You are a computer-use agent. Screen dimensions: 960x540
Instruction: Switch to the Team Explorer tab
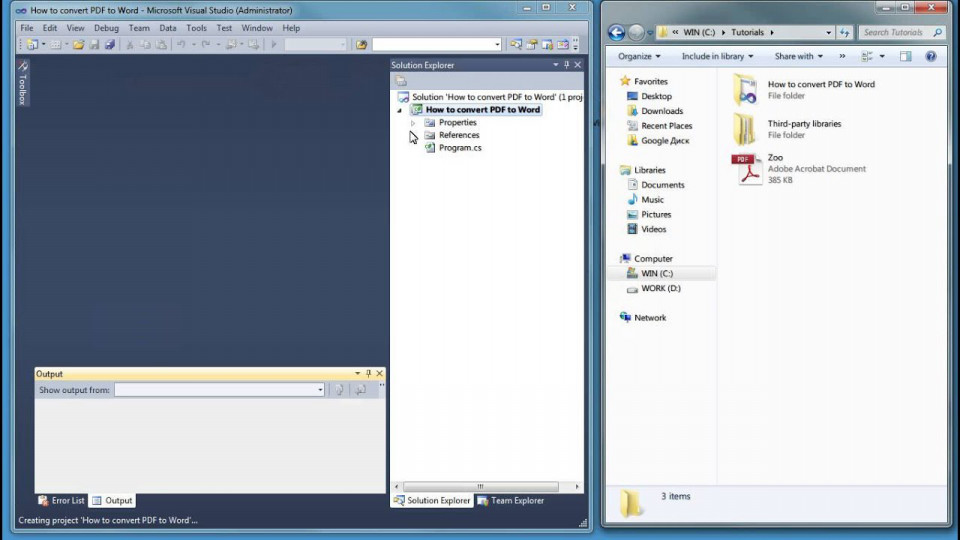tap(511, 501)
